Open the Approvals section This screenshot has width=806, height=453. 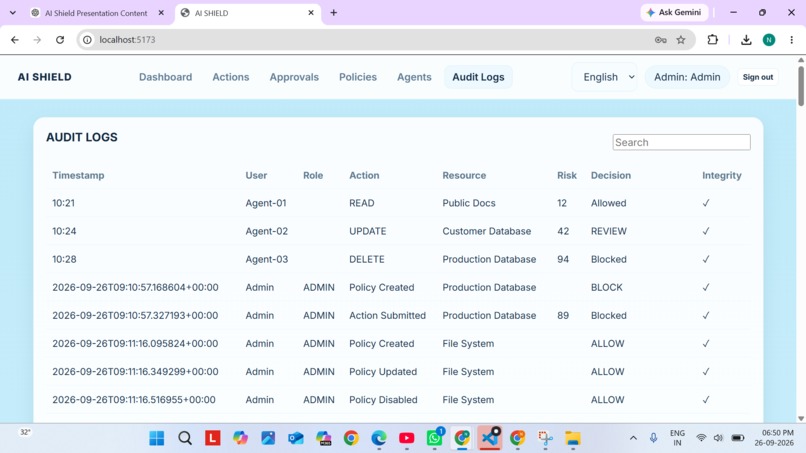coord(294,77)
